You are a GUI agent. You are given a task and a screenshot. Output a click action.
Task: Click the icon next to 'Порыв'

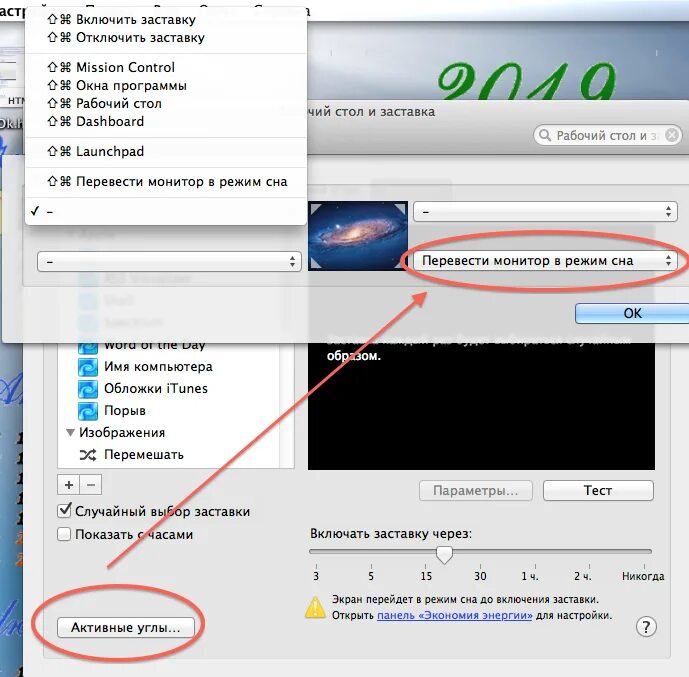click(x=88, y=411)
